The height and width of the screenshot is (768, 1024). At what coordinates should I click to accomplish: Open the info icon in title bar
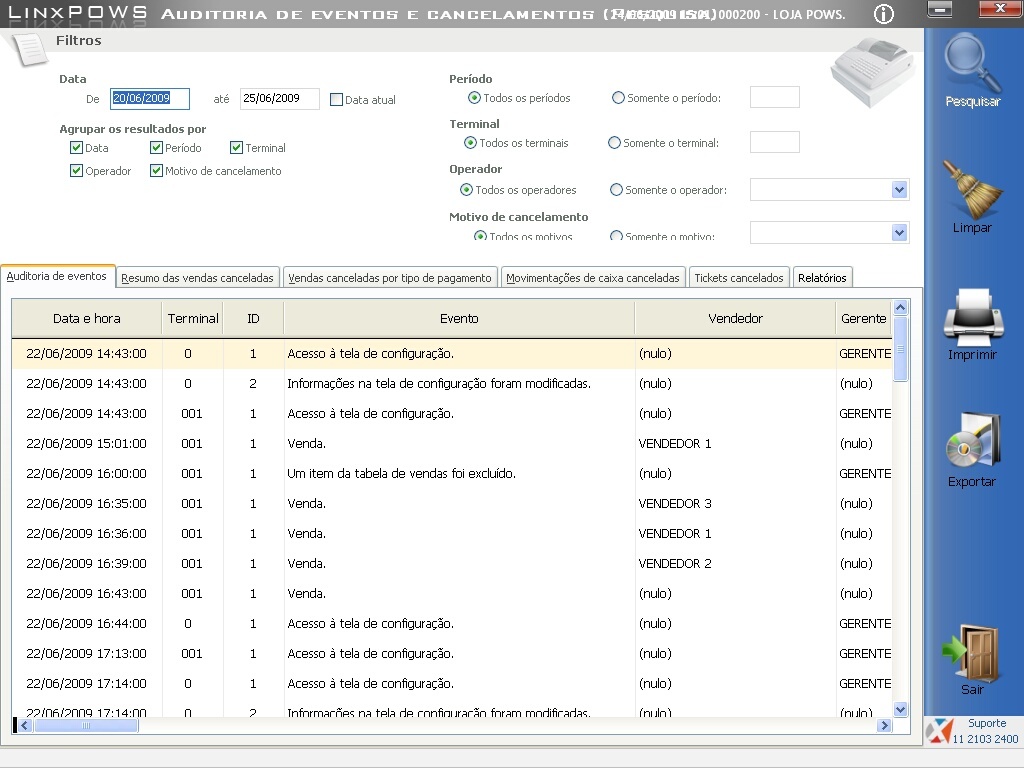pyautogui.click(x=884, y=14)
